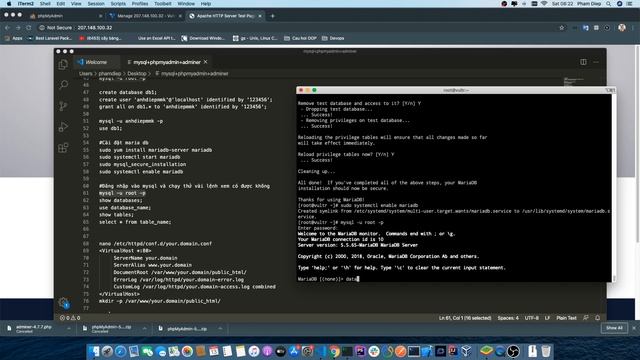Change end of line sequence LF
This screenshot has height=360, width=640.
point(547,318)
